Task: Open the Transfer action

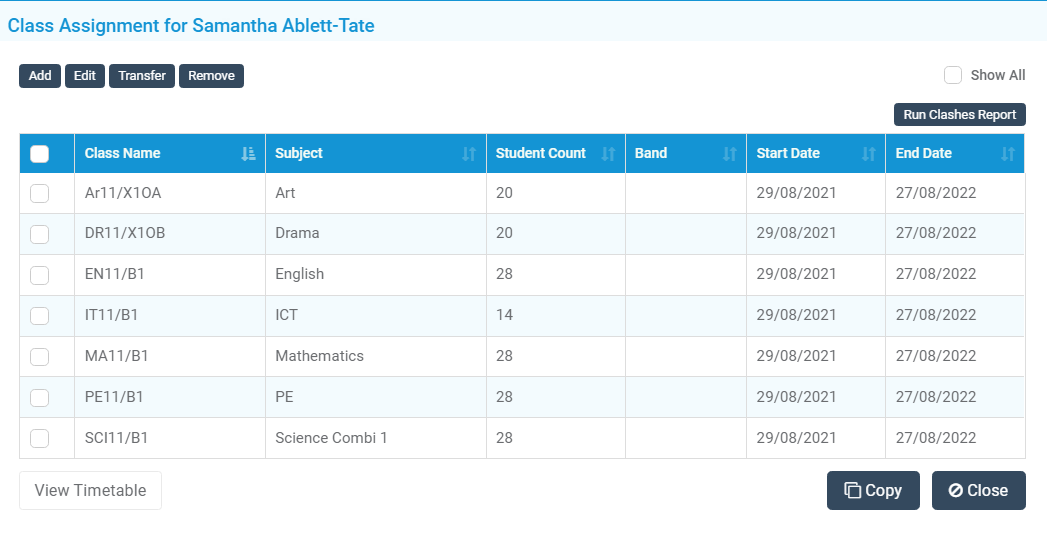Action: pyautogui.click(x=142, y=76)
